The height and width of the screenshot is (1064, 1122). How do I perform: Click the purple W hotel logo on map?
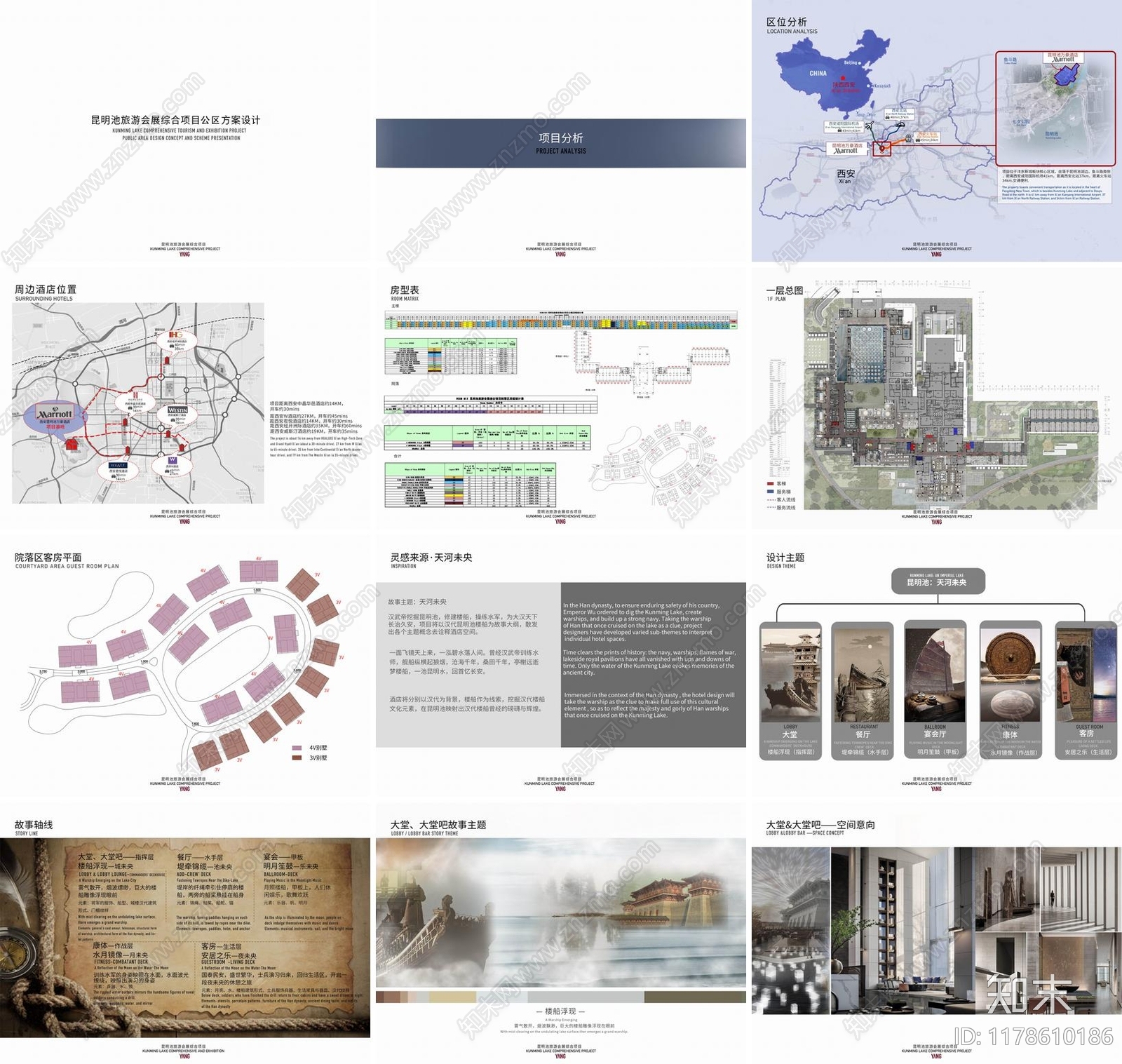point(173,461)
